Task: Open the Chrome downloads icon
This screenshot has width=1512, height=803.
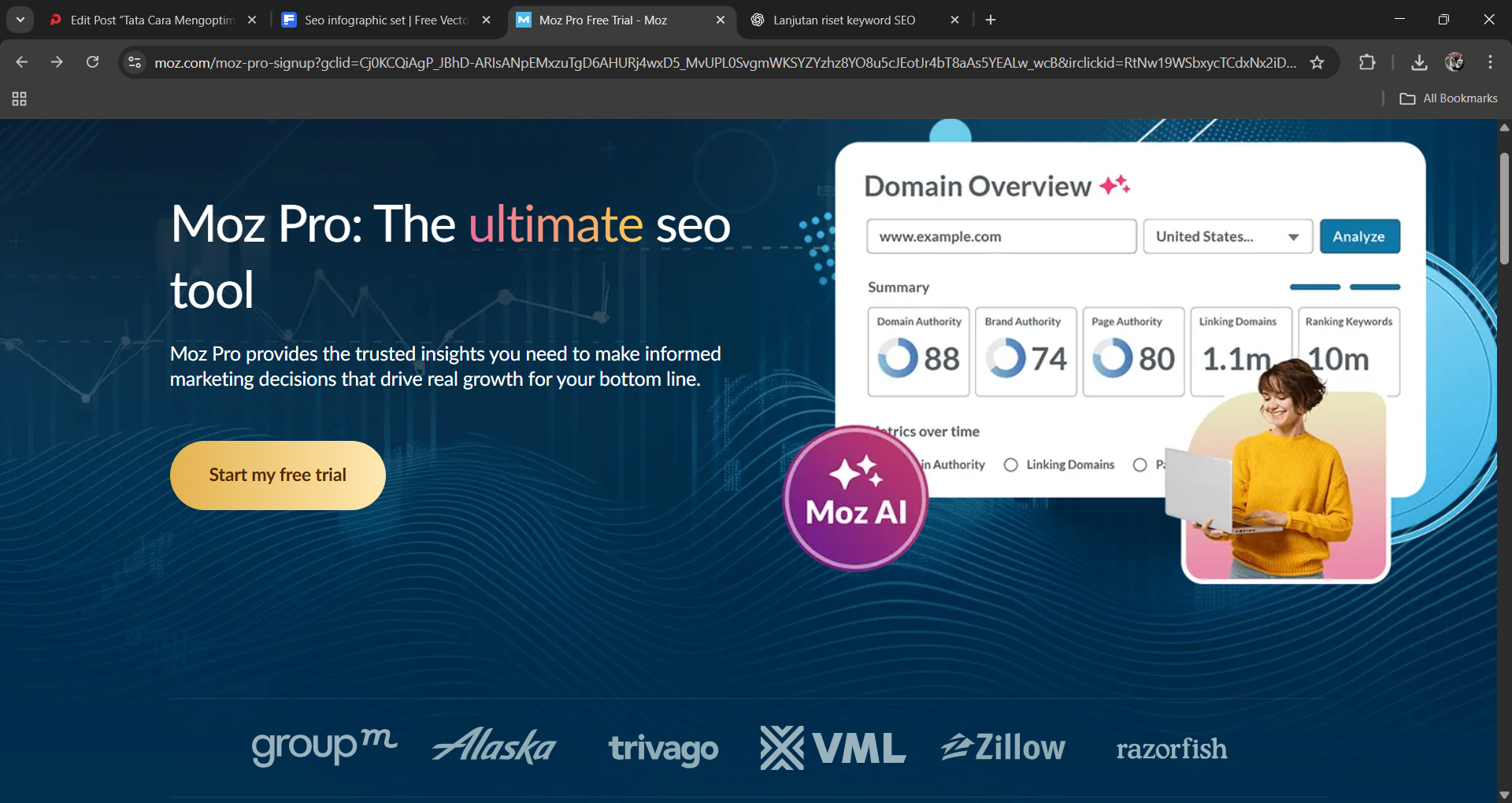Action: click(1419, 62)
